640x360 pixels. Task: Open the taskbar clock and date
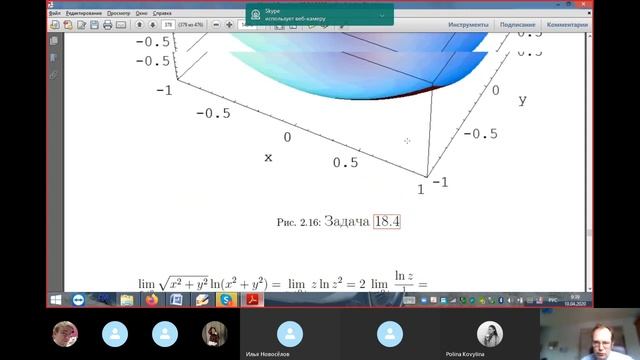(575, 300)
